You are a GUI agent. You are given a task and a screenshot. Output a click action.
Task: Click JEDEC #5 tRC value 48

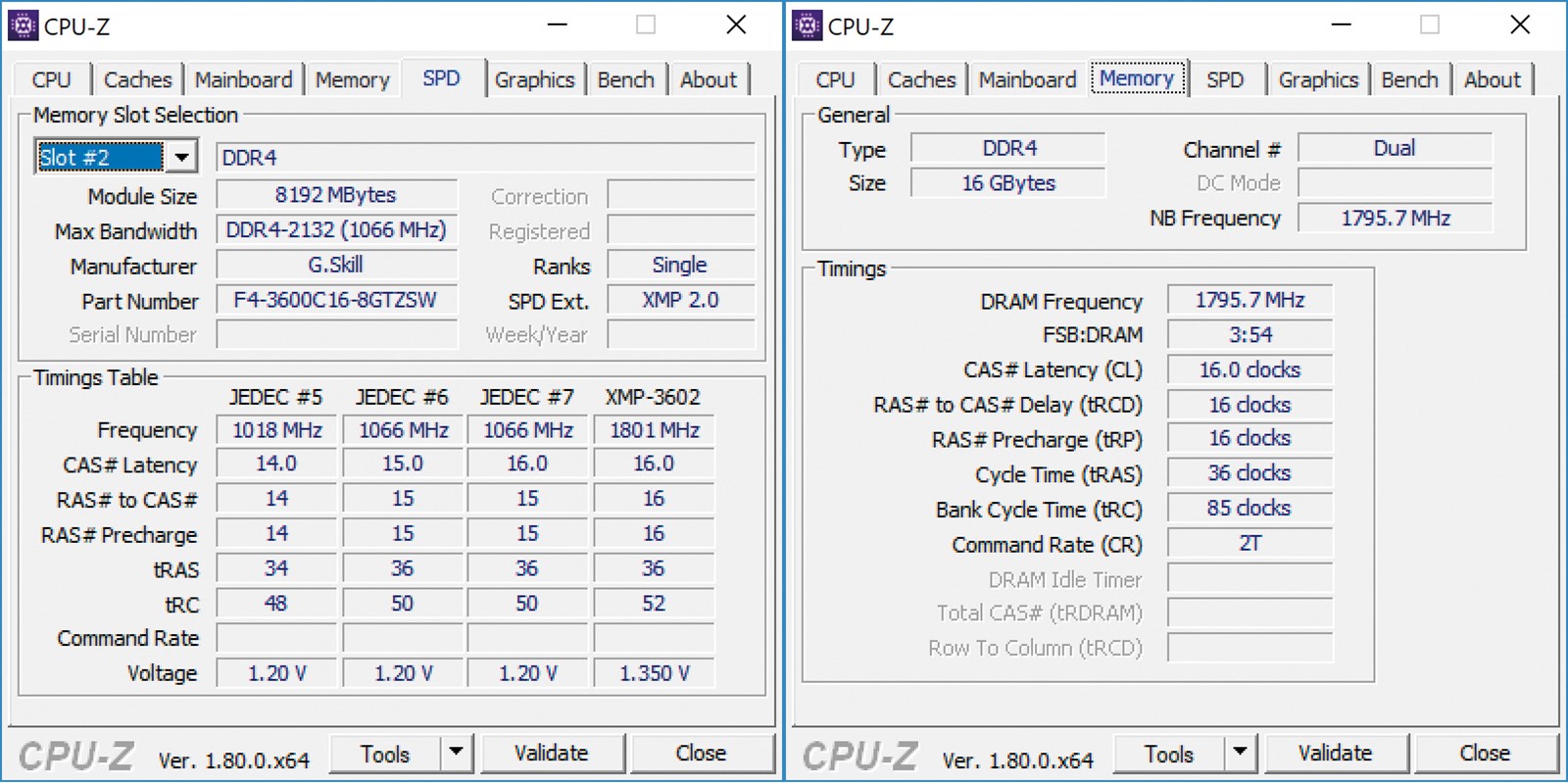(276, 604)
